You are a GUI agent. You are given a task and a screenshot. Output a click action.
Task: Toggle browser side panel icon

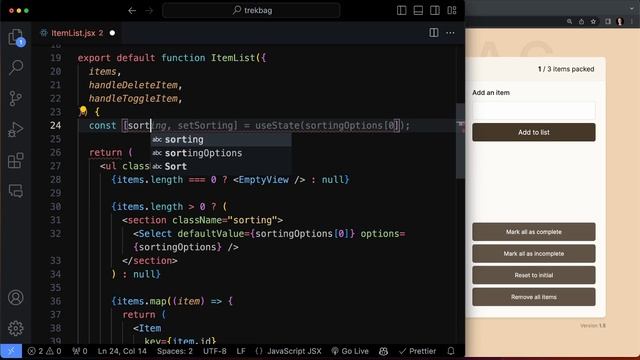pos(608,22)
